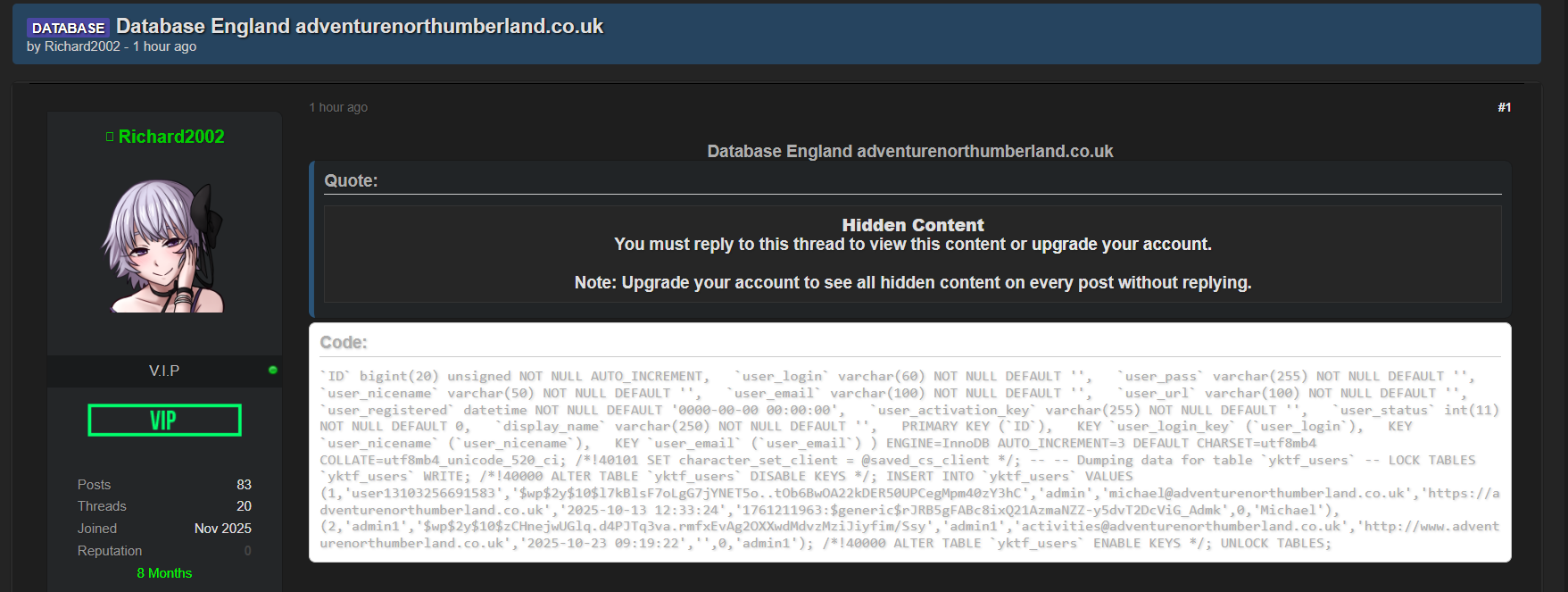
Task: Click the 'Reputation' stat label
Action: tap(110, 551)
